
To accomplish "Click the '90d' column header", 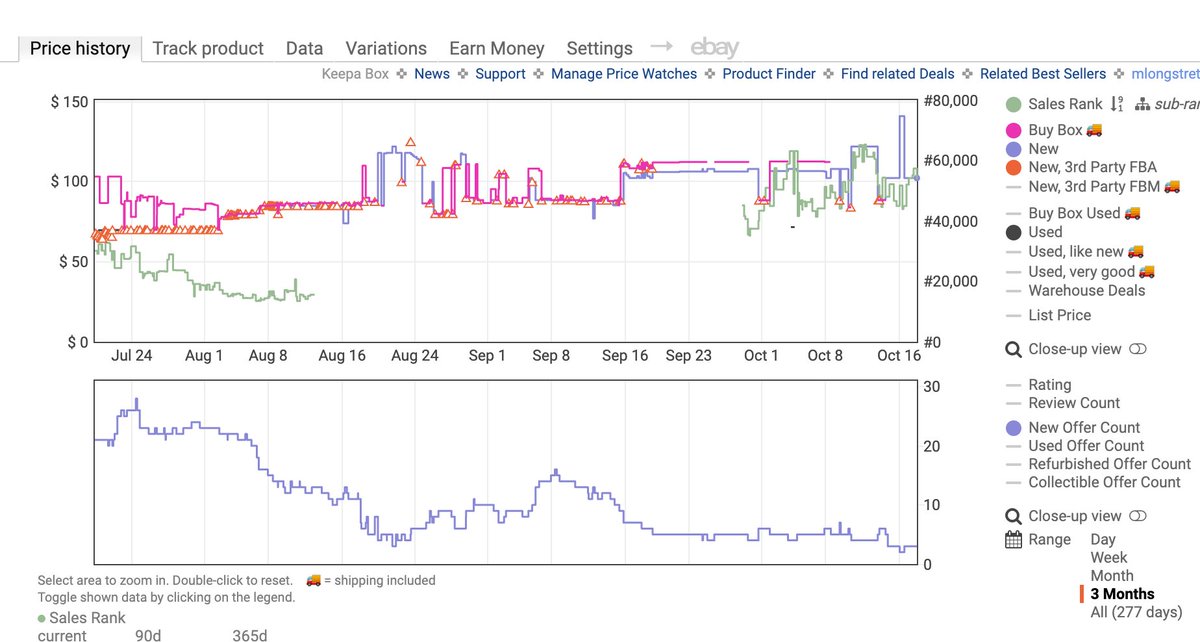I will pyautogui.click(x=150, y=635).
